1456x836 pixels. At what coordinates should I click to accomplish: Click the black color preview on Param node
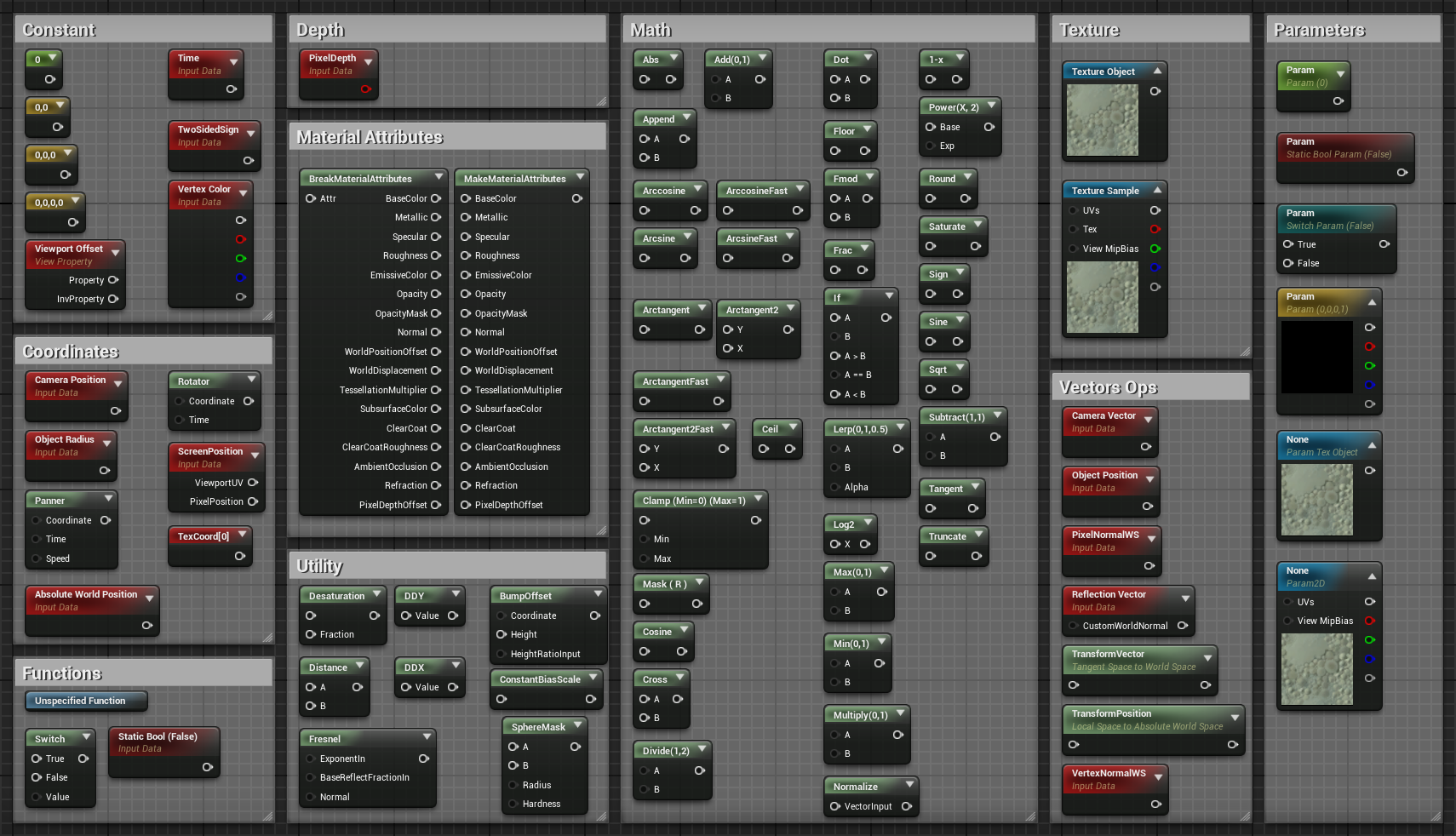point(1316,357)
